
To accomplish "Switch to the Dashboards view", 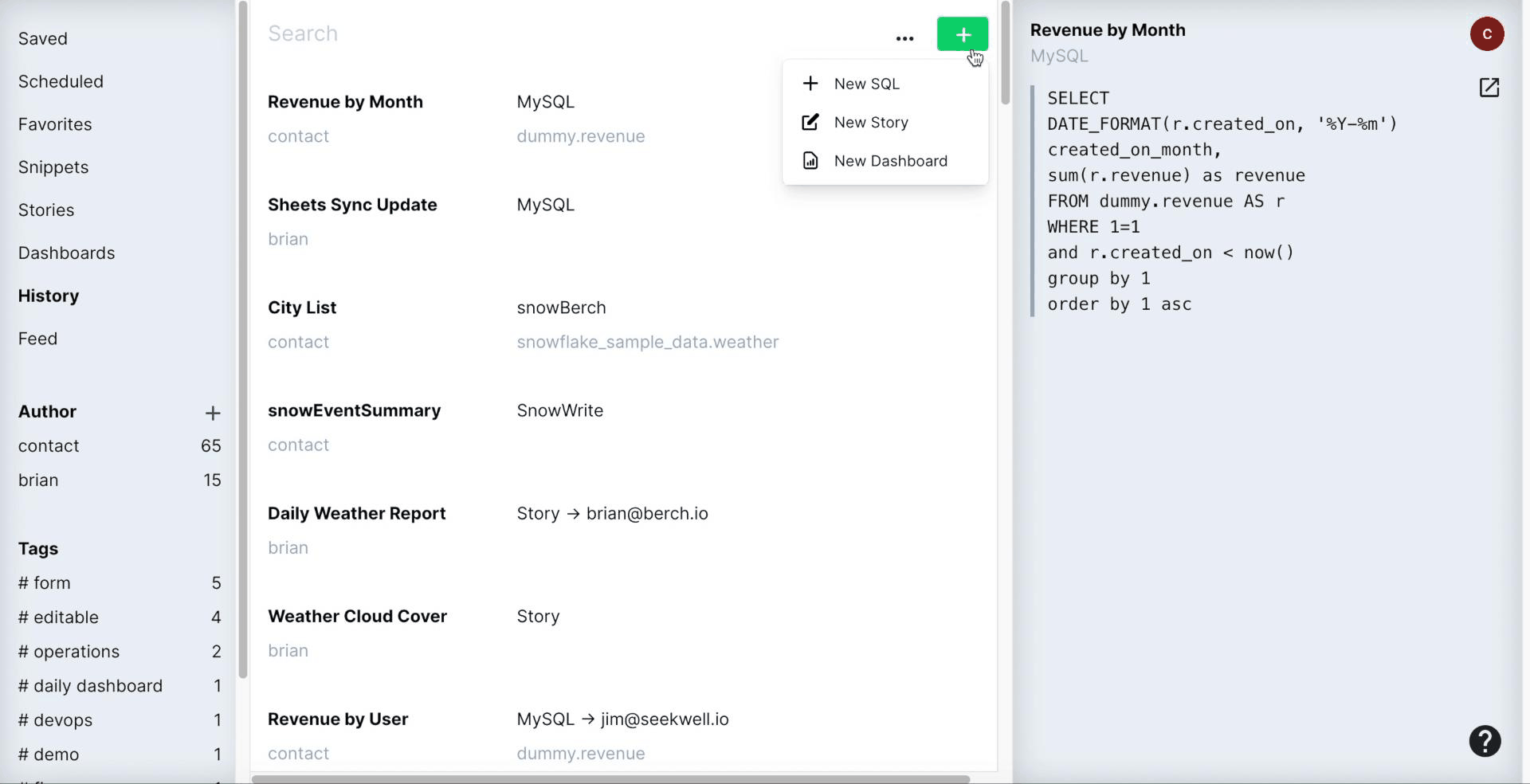I will (66, 253).
